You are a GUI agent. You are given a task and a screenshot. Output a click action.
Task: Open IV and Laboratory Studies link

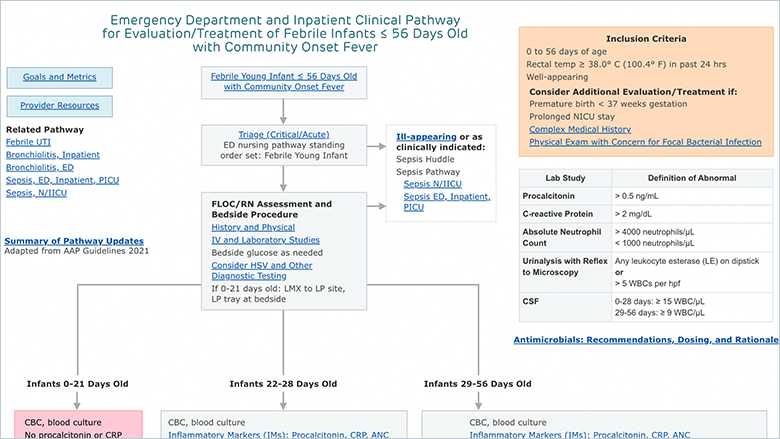click(266, 240)
